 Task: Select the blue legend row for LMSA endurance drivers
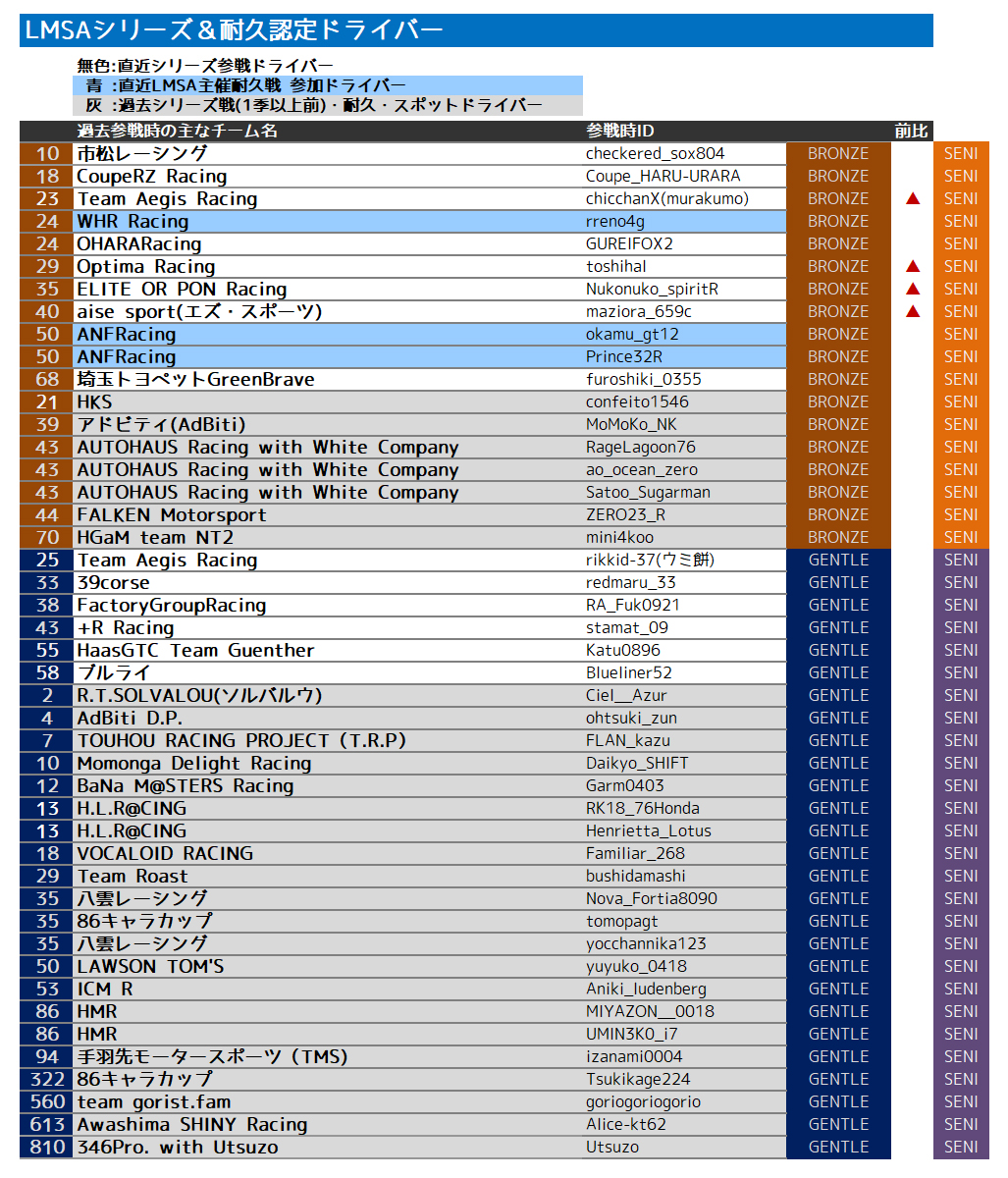point(328,86)
